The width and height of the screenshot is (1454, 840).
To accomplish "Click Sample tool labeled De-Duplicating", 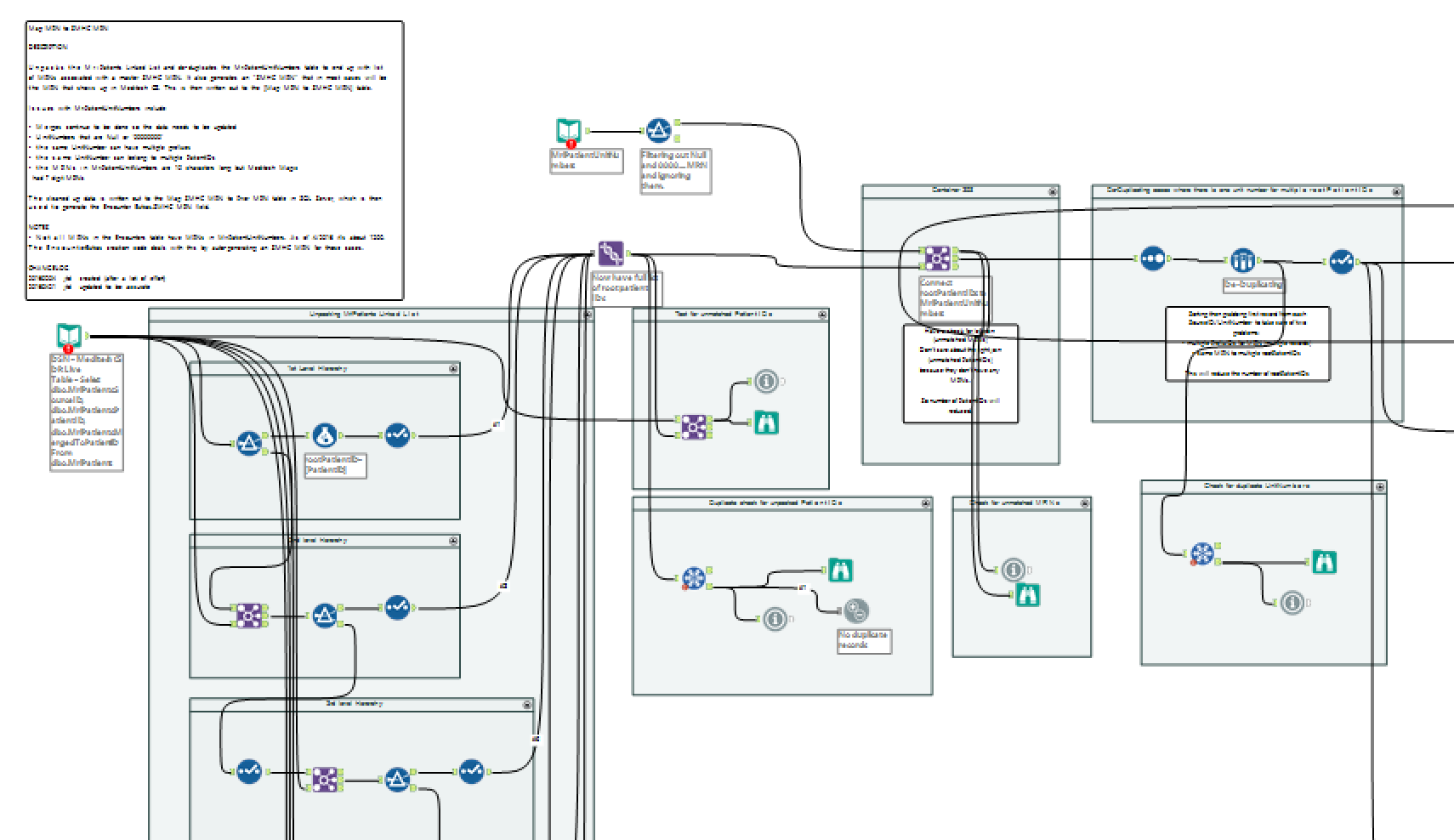I will pos(1243,260).
